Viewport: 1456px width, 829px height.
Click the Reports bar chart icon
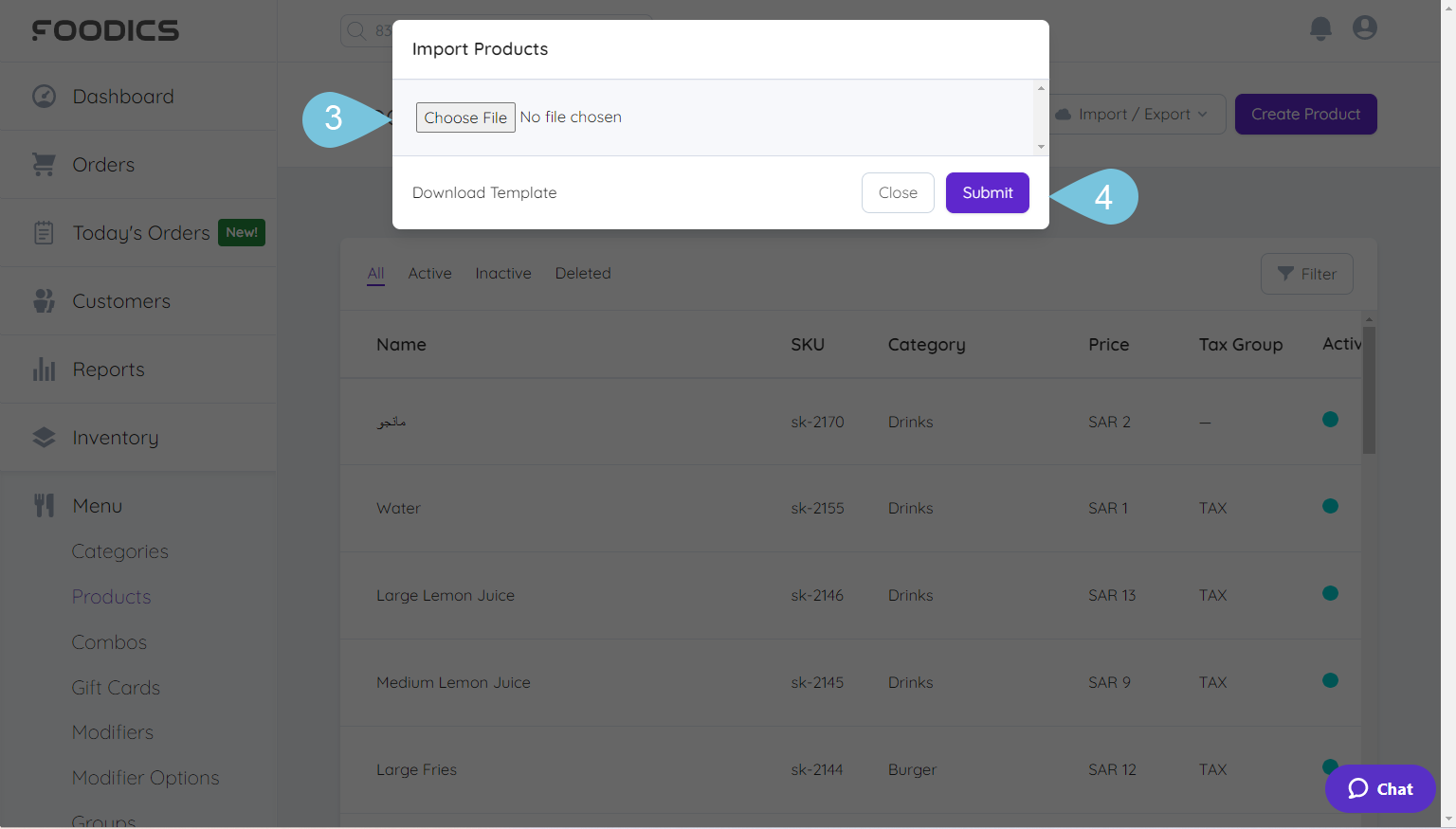click(44, 369)
